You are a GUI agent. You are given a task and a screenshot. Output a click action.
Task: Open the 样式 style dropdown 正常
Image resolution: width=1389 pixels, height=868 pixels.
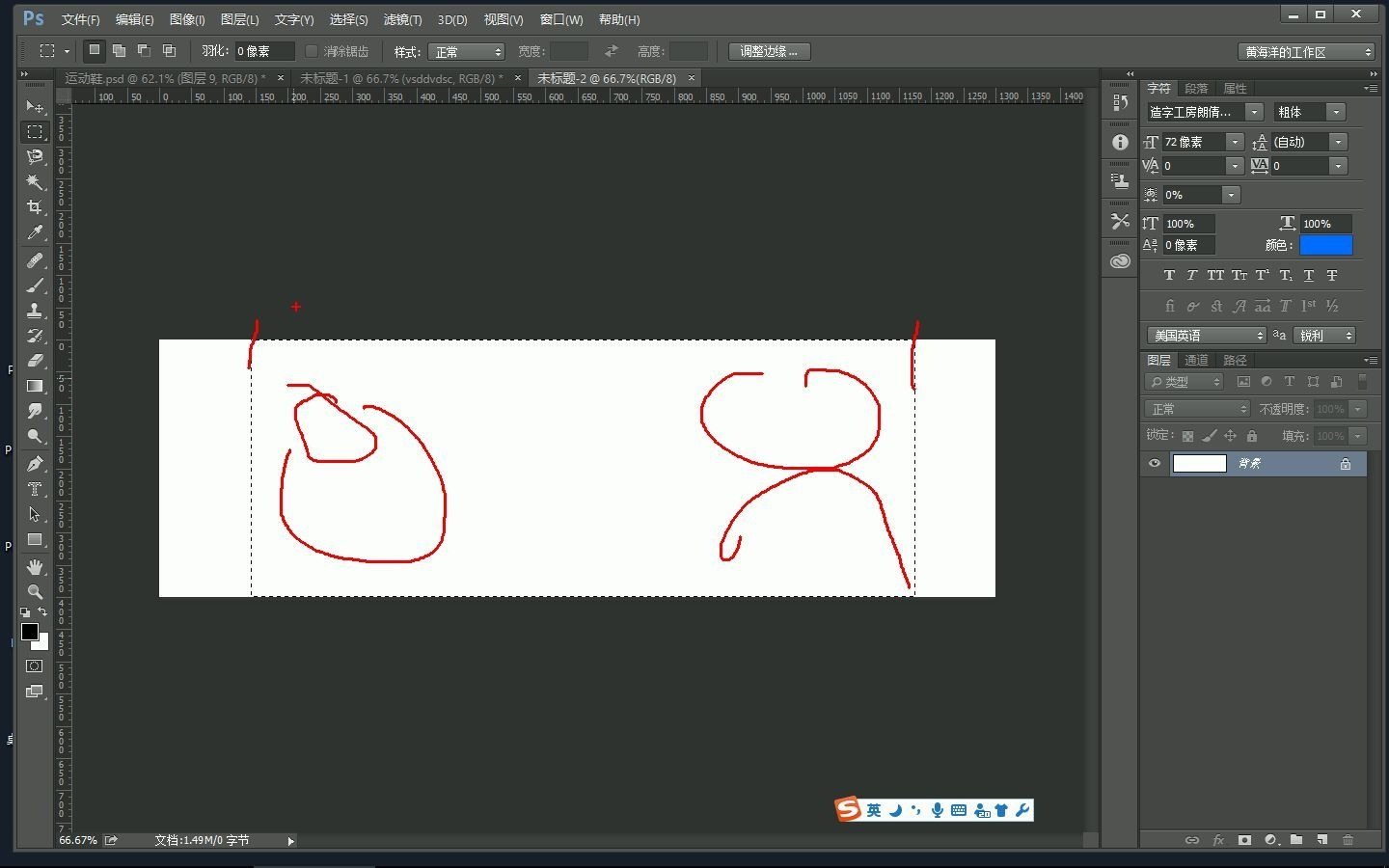(467, 51)
